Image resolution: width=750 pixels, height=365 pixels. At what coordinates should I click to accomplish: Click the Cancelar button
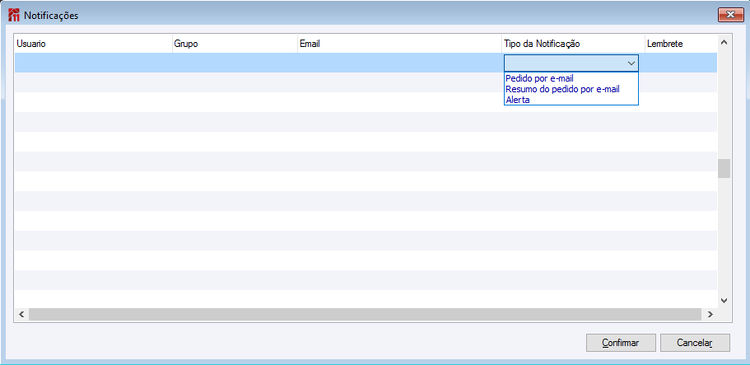point(695,343)
